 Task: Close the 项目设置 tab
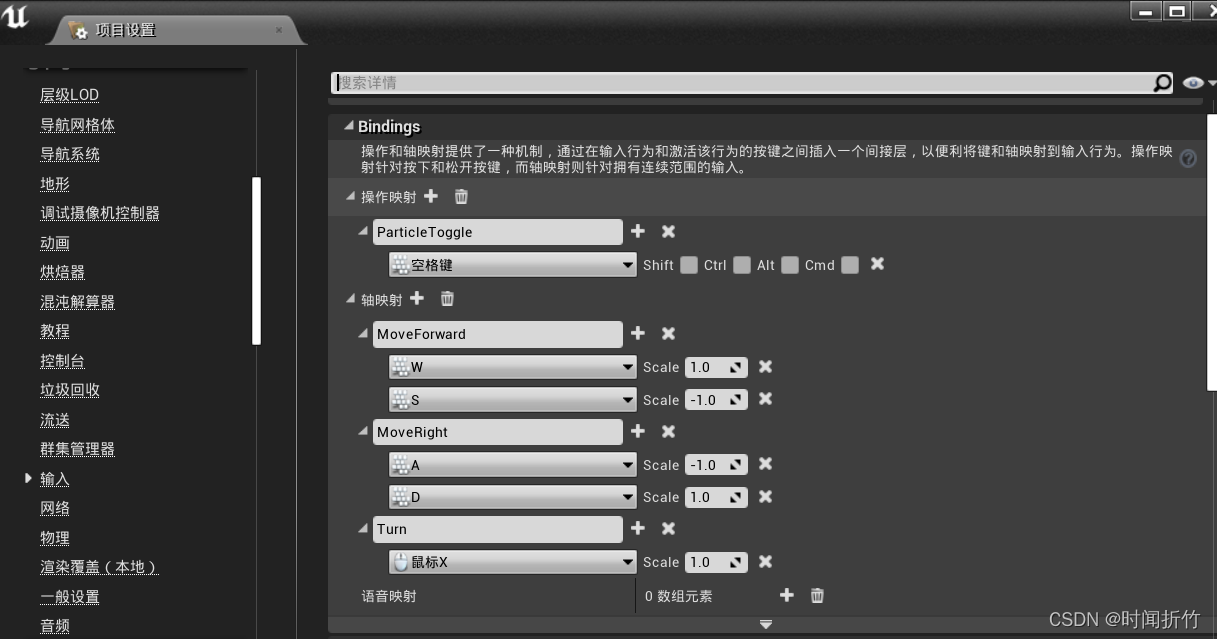tap(279, 30)
